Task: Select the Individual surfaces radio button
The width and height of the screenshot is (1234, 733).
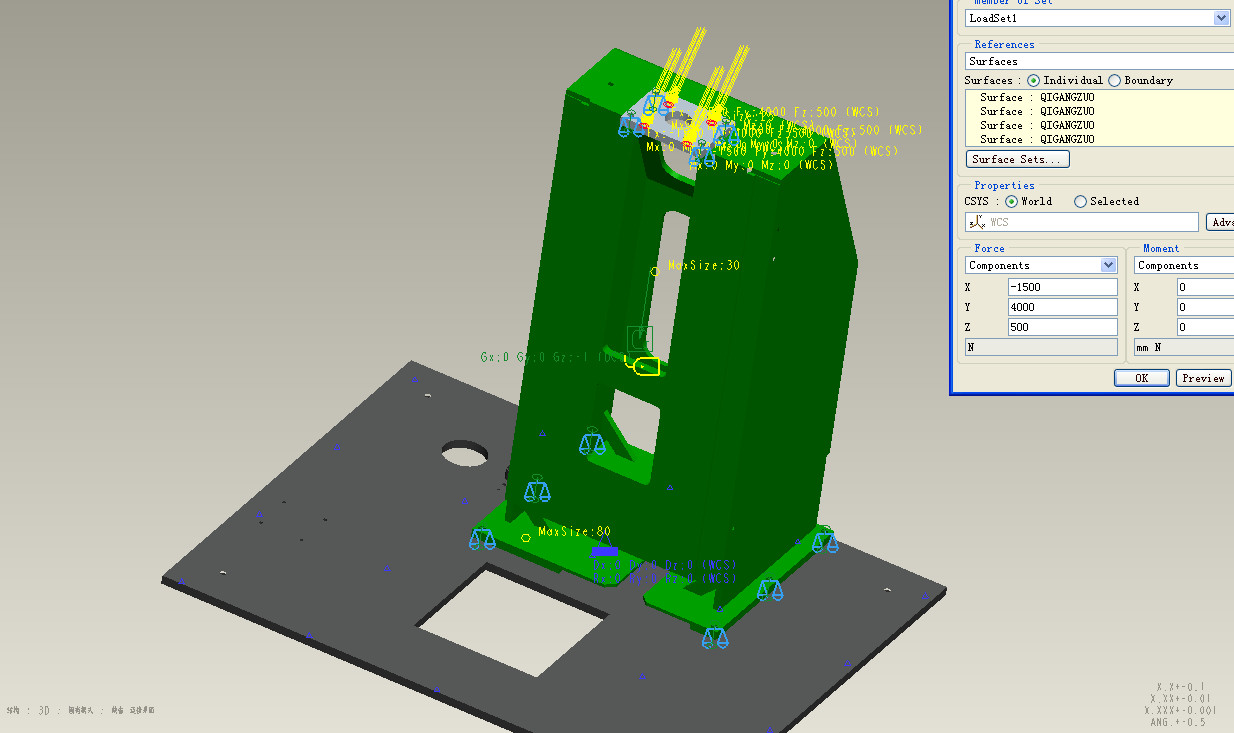Action: click(1033, 80)
